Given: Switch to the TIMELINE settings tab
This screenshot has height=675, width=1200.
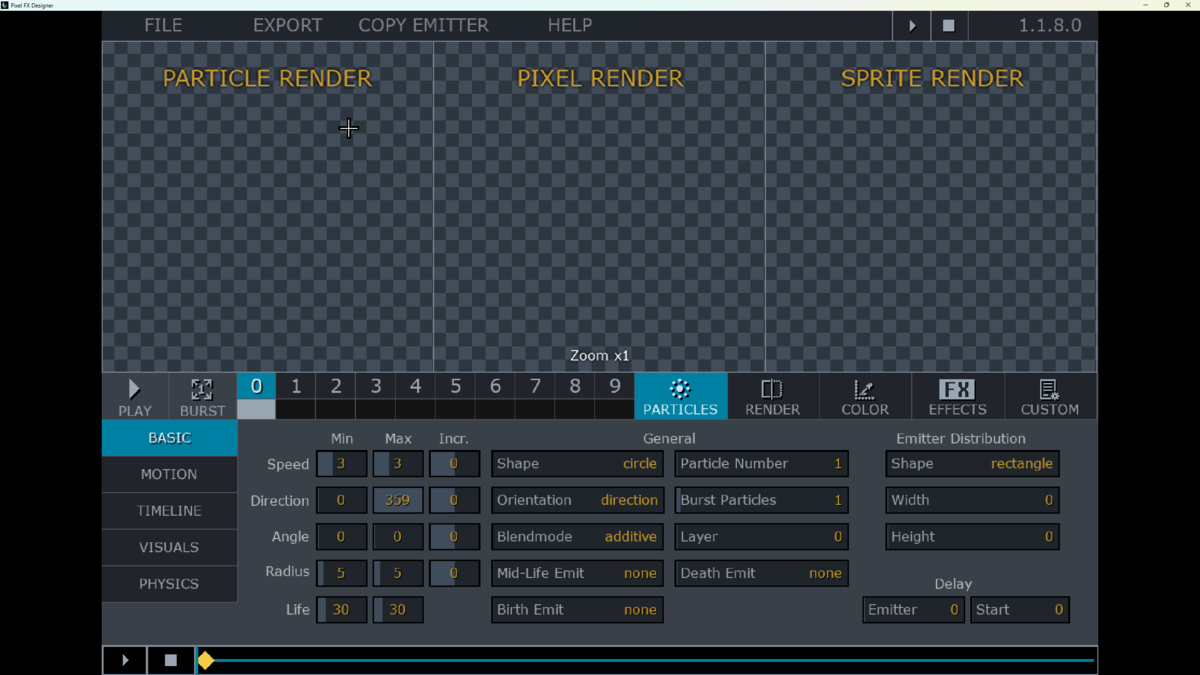Looking at the screenshot, I should point(170,511).
